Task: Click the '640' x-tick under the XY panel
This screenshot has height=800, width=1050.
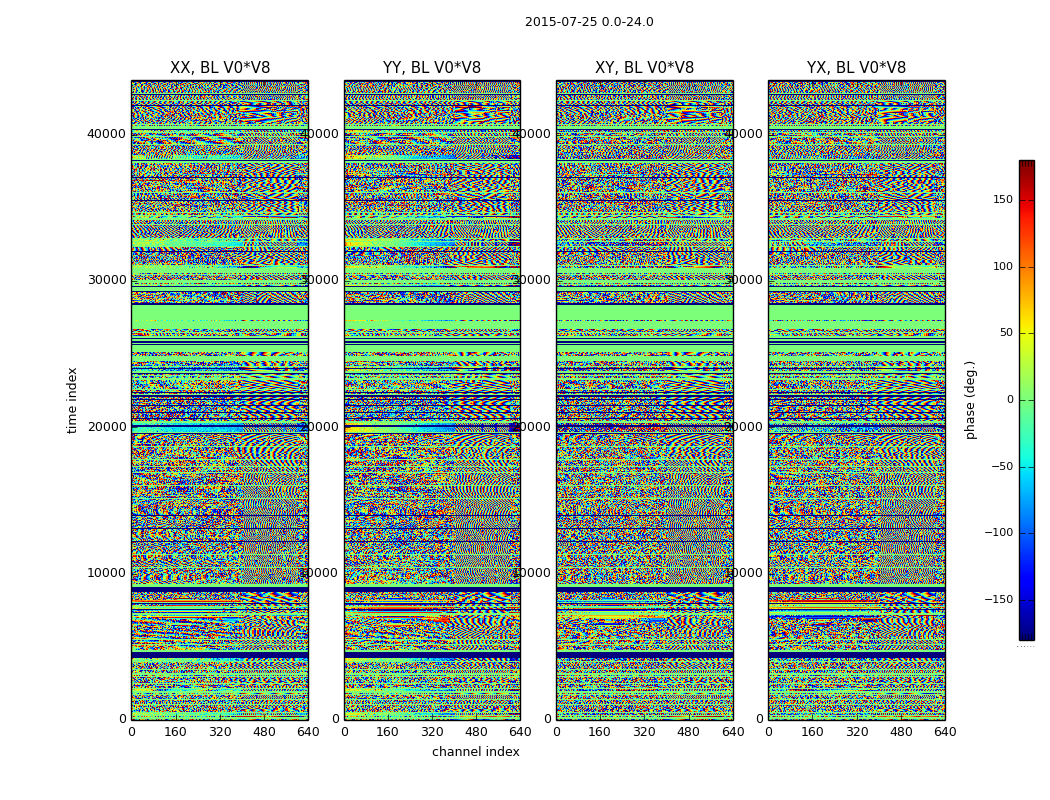Action: pyautogui.click(x=733, y=732)
